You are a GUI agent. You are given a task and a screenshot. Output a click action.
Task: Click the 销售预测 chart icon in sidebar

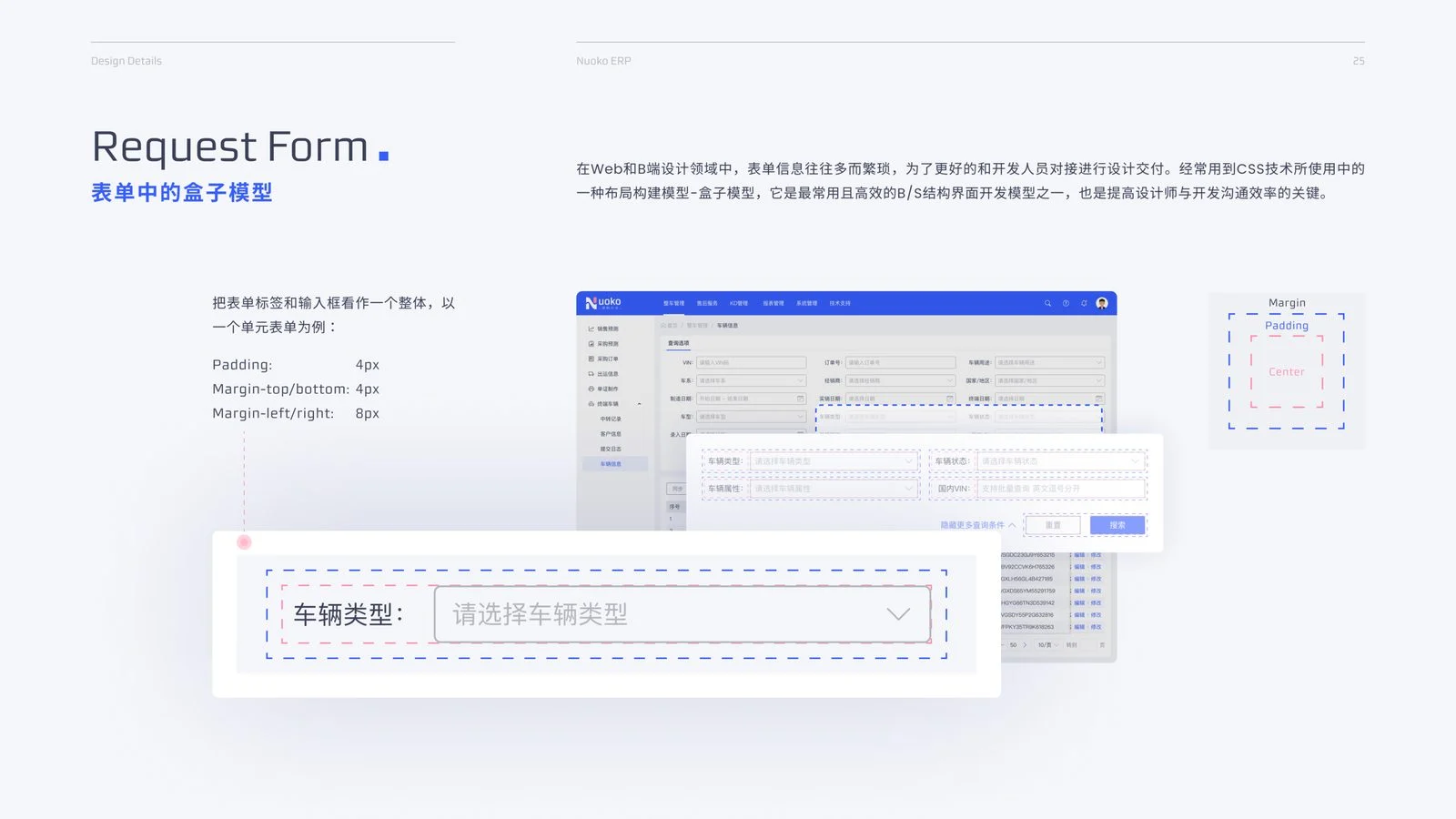click(591, 329)
